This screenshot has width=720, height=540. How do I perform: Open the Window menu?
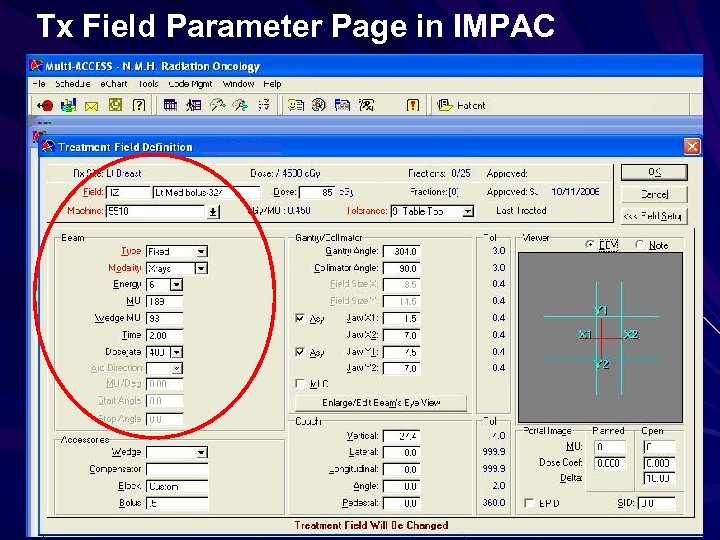pos(238,84)
